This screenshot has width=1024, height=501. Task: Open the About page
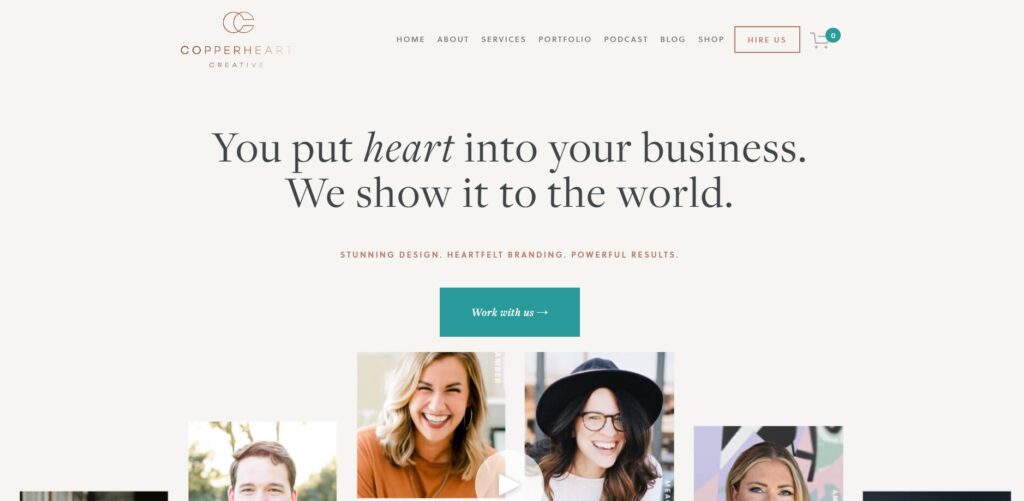453,39
